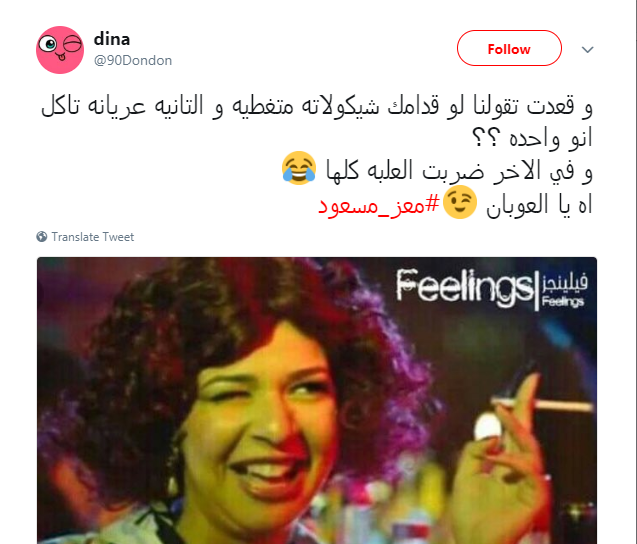Open the Translate Tweet link

coord(93,237)
